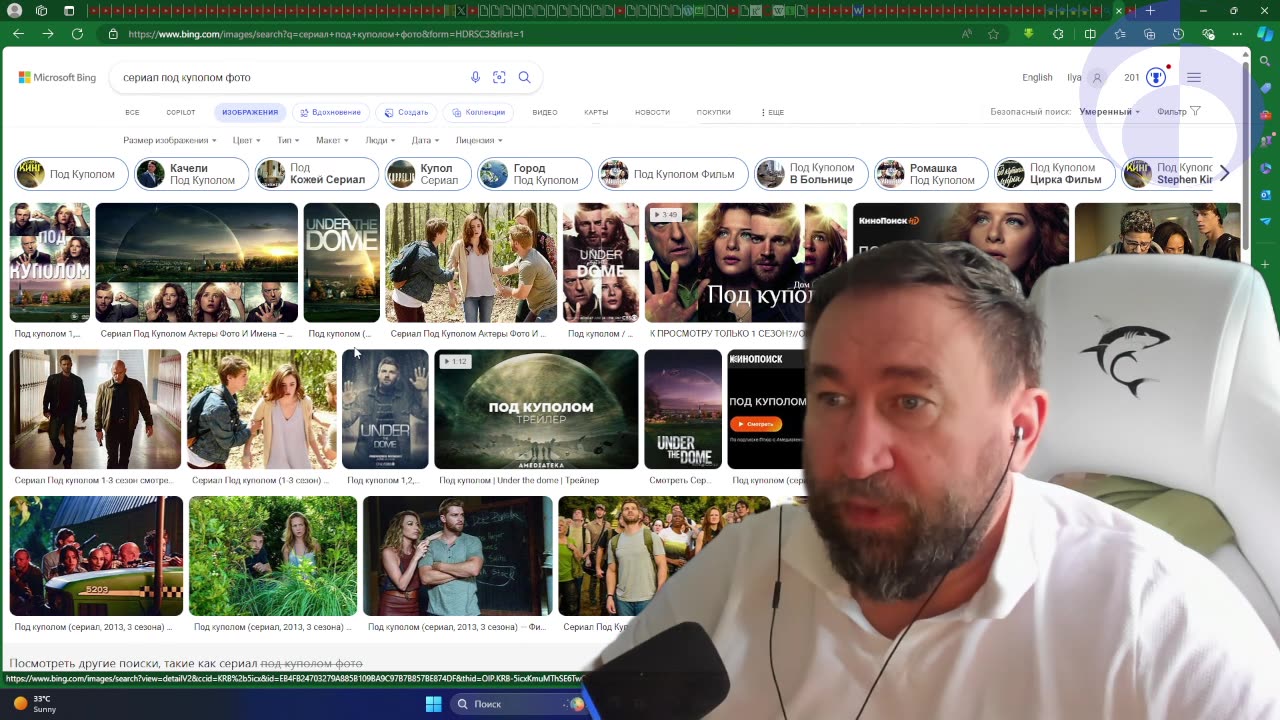Select the Качели Под Куполом suggestion chip

click(x=191, y=174)
